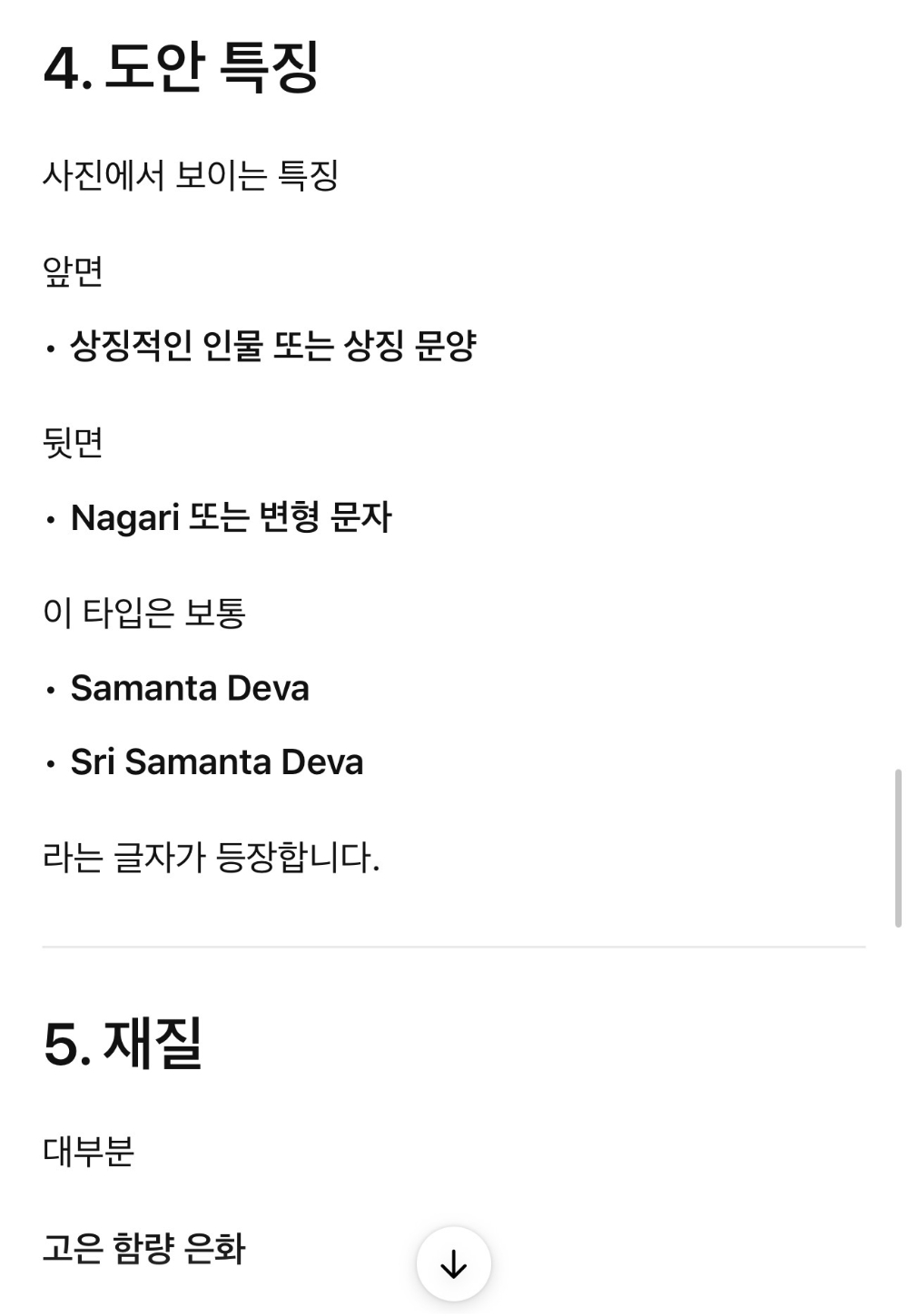Click the "5. 재질" section heading
The image size is (908, 1316).
(x=123, y=1044)
